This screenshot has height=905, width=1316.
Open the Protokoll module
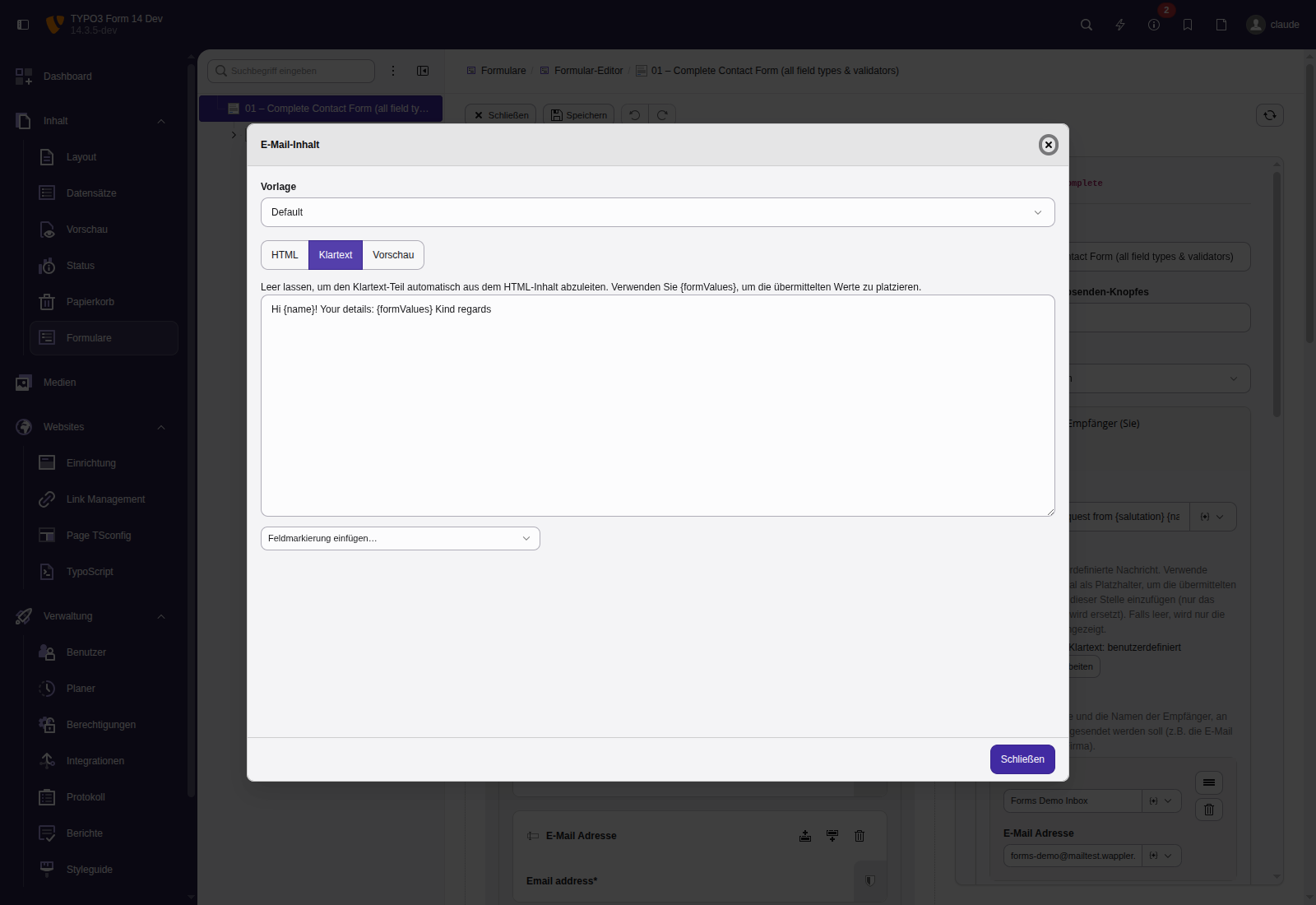tap(104, 797)
